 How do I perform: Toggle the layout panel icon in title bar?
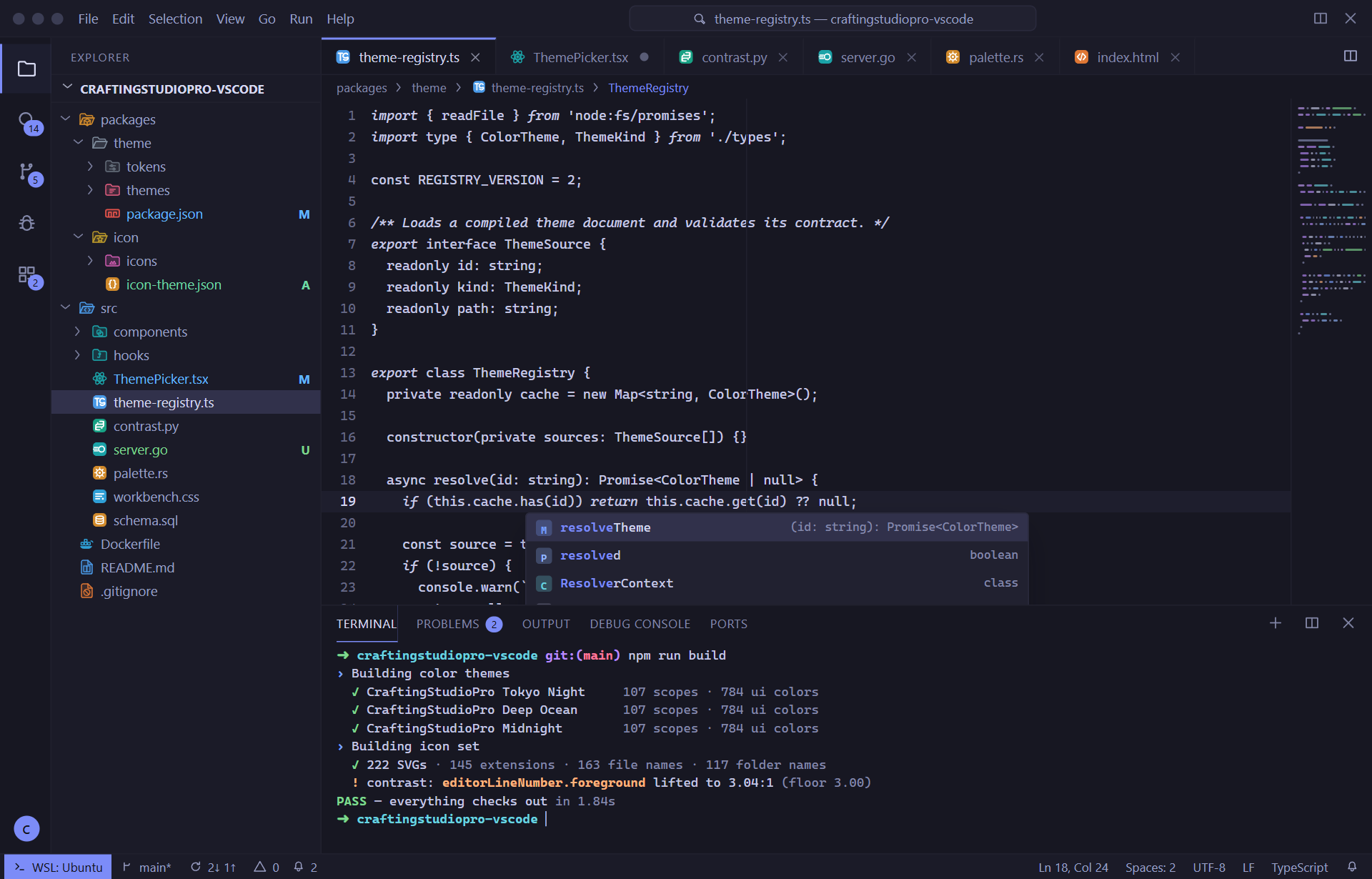pos(1321,19)
